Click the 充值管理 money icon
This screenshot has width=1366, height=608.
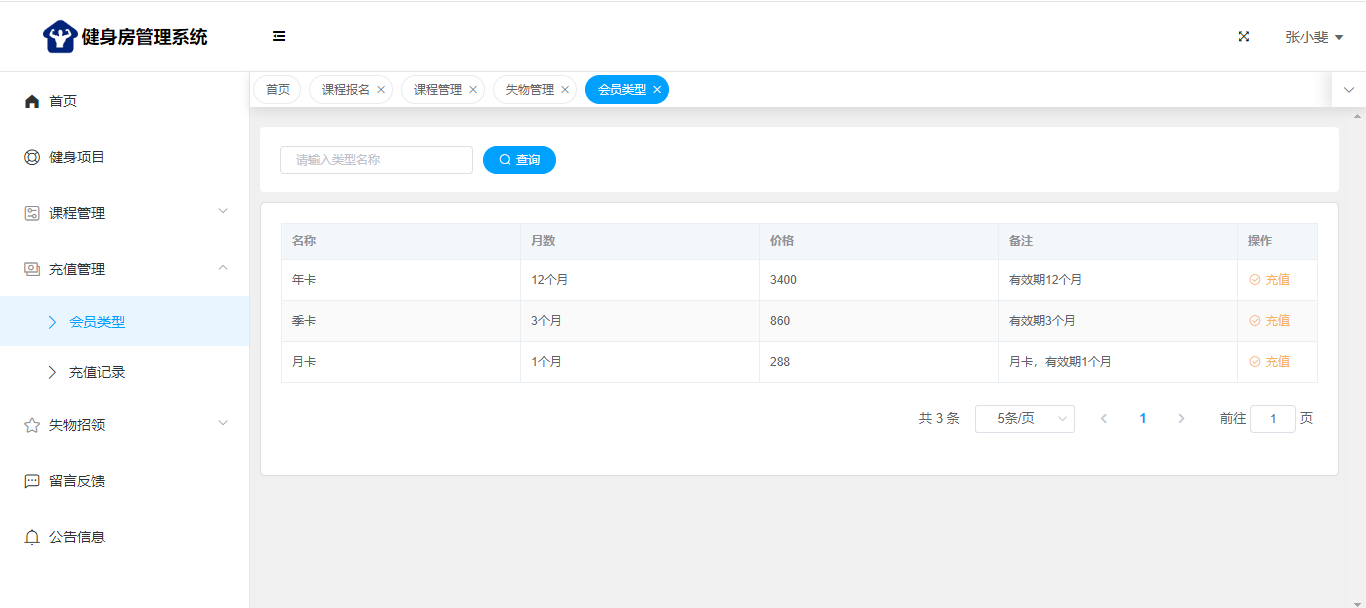pos(32,269)
